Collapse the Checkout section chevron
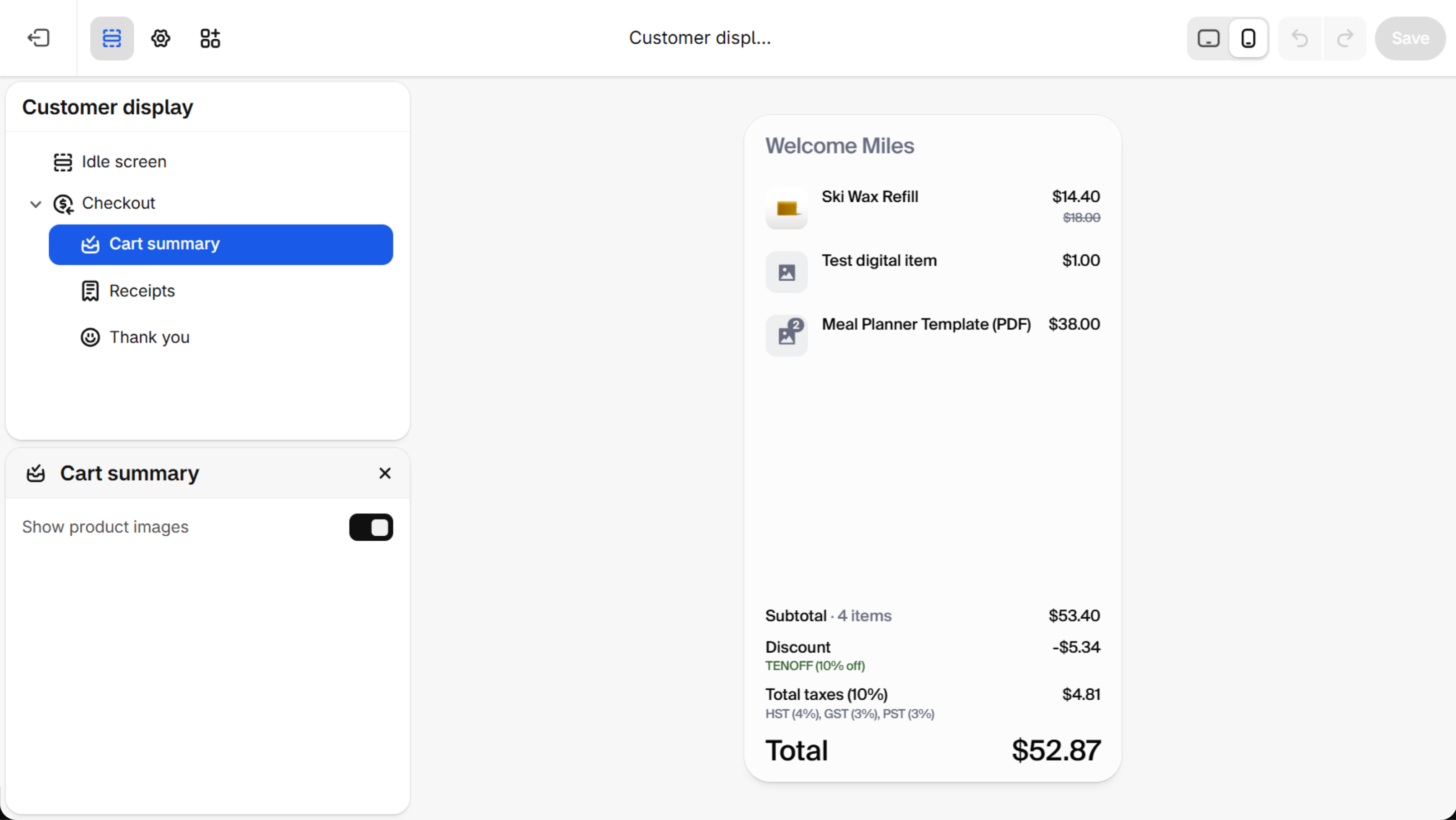Screen dimensions: 1456x820 coord(36,203)
